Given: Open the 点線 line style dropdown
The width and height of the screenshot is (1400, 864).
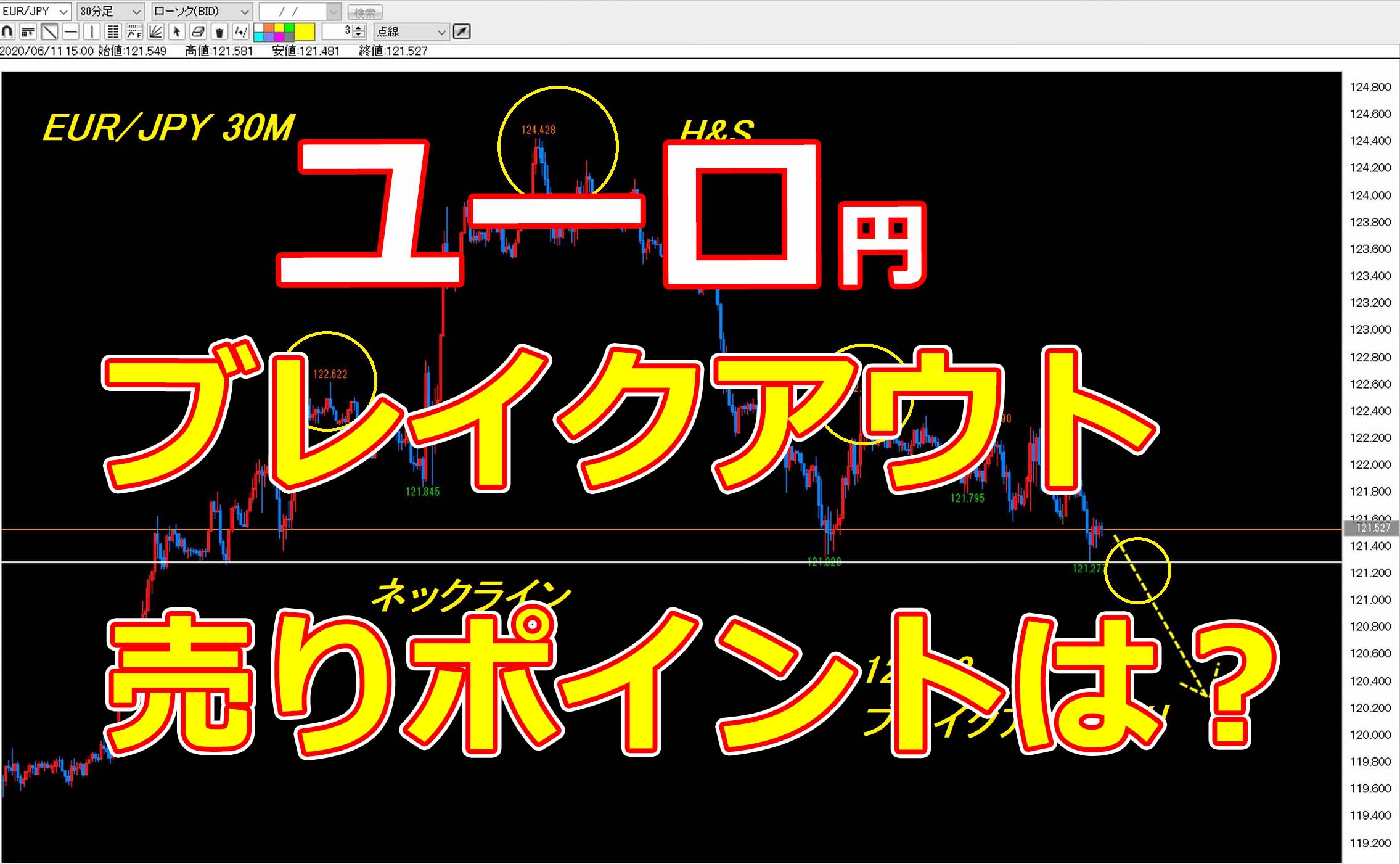Looking at the screenshot, I should pos(411,31).
